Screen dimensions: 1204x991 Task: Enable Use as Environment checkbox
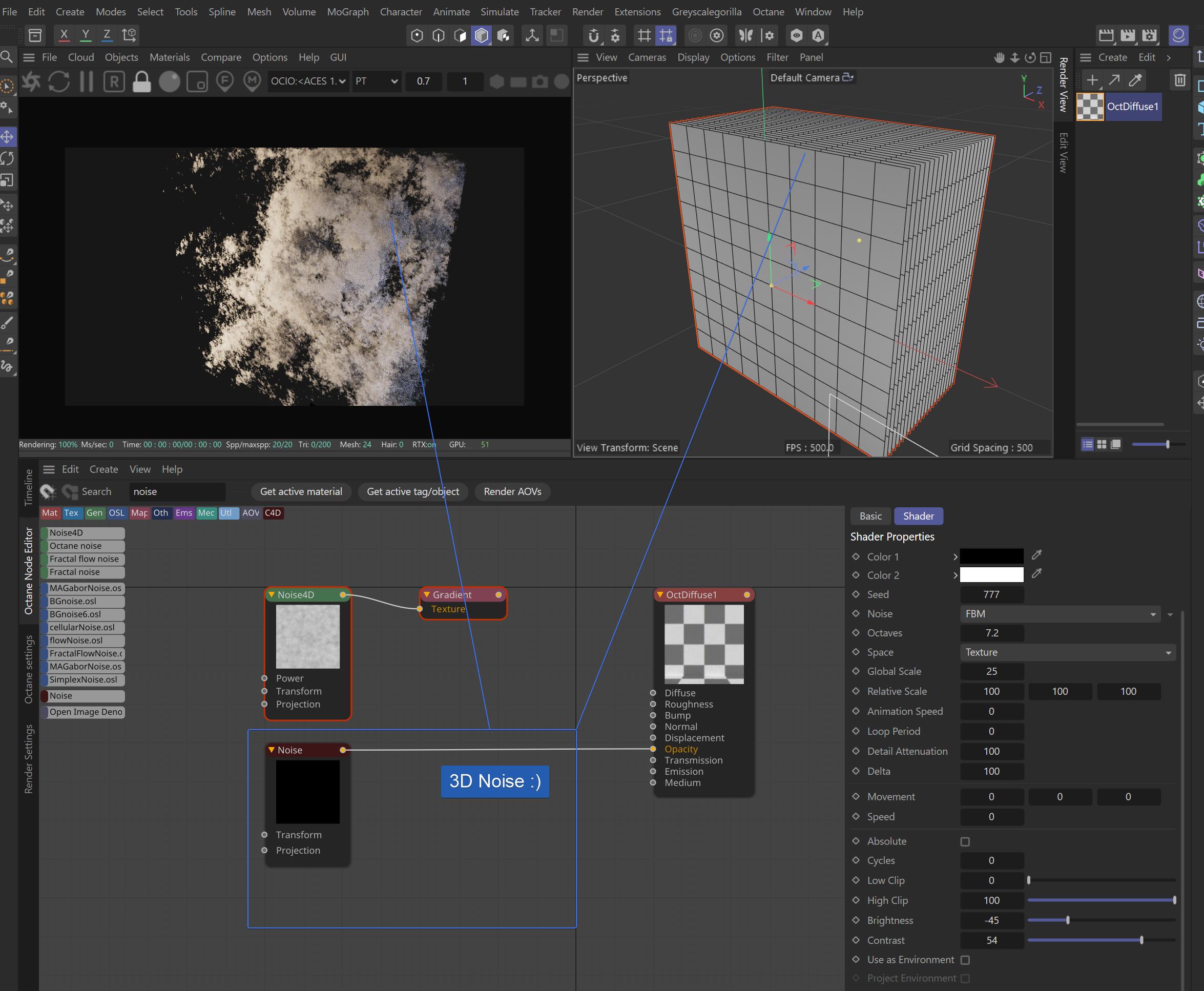[965, 960]
